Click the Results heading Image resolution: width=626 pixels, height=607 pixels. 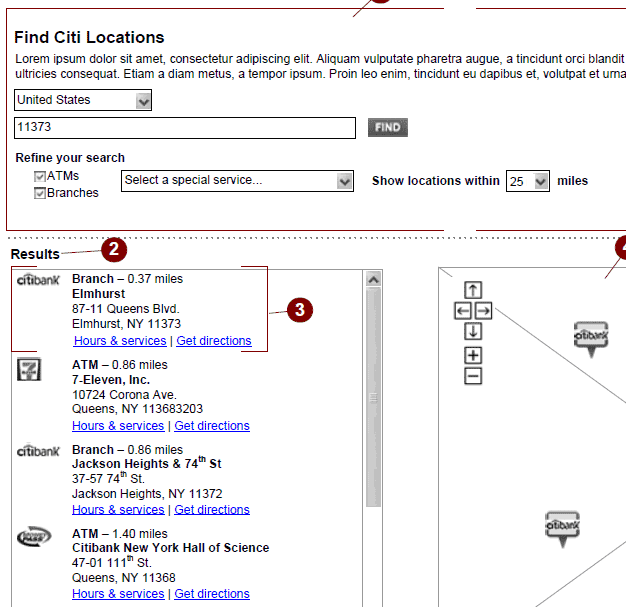35,254
